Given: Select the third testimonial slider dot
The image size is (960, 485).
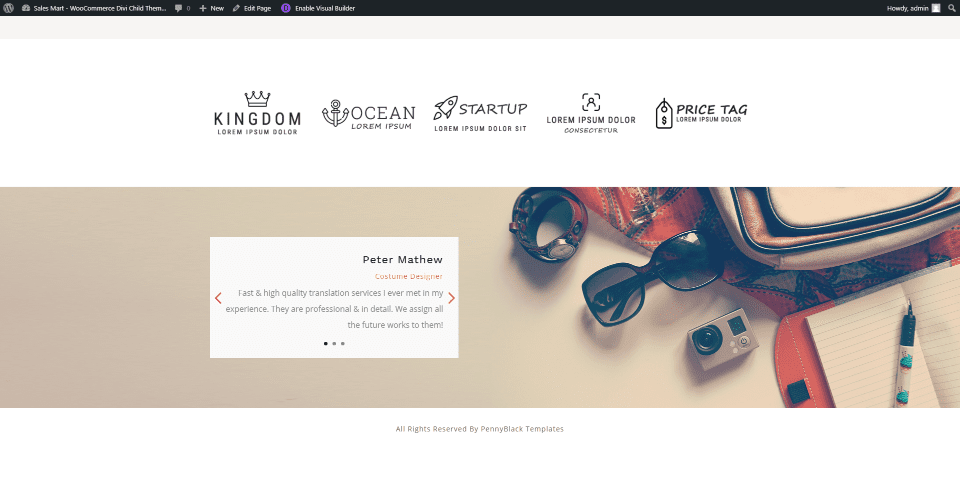Looking at the screenshot, I should click(343, 344).
